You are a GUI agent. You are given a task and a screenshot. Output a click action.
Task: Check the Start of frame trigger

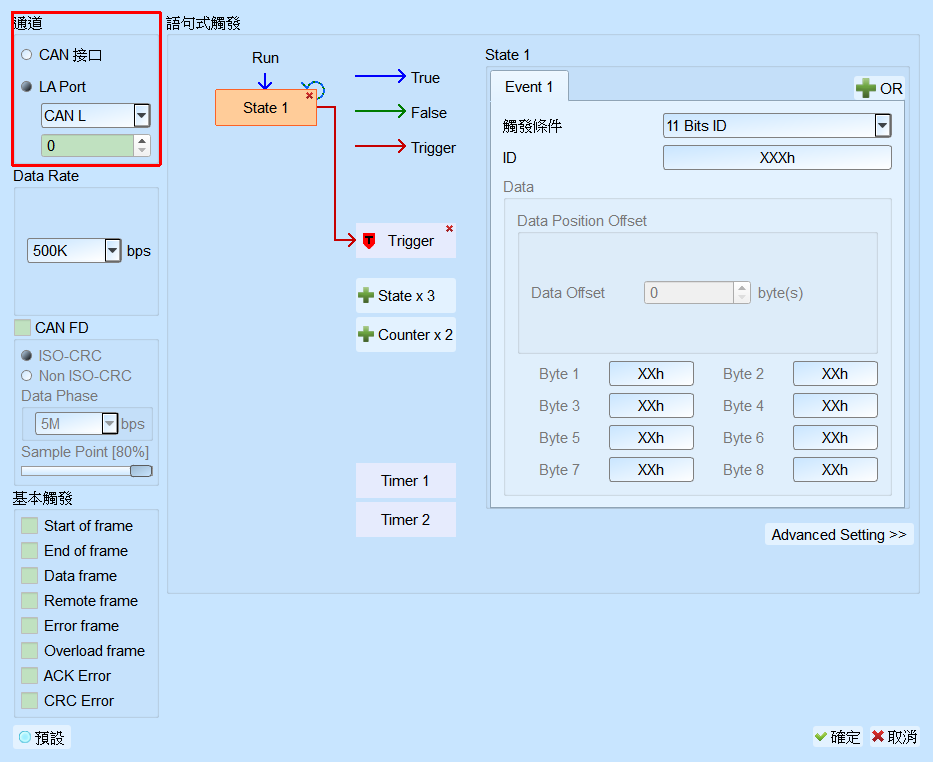(x=29, y=526)
